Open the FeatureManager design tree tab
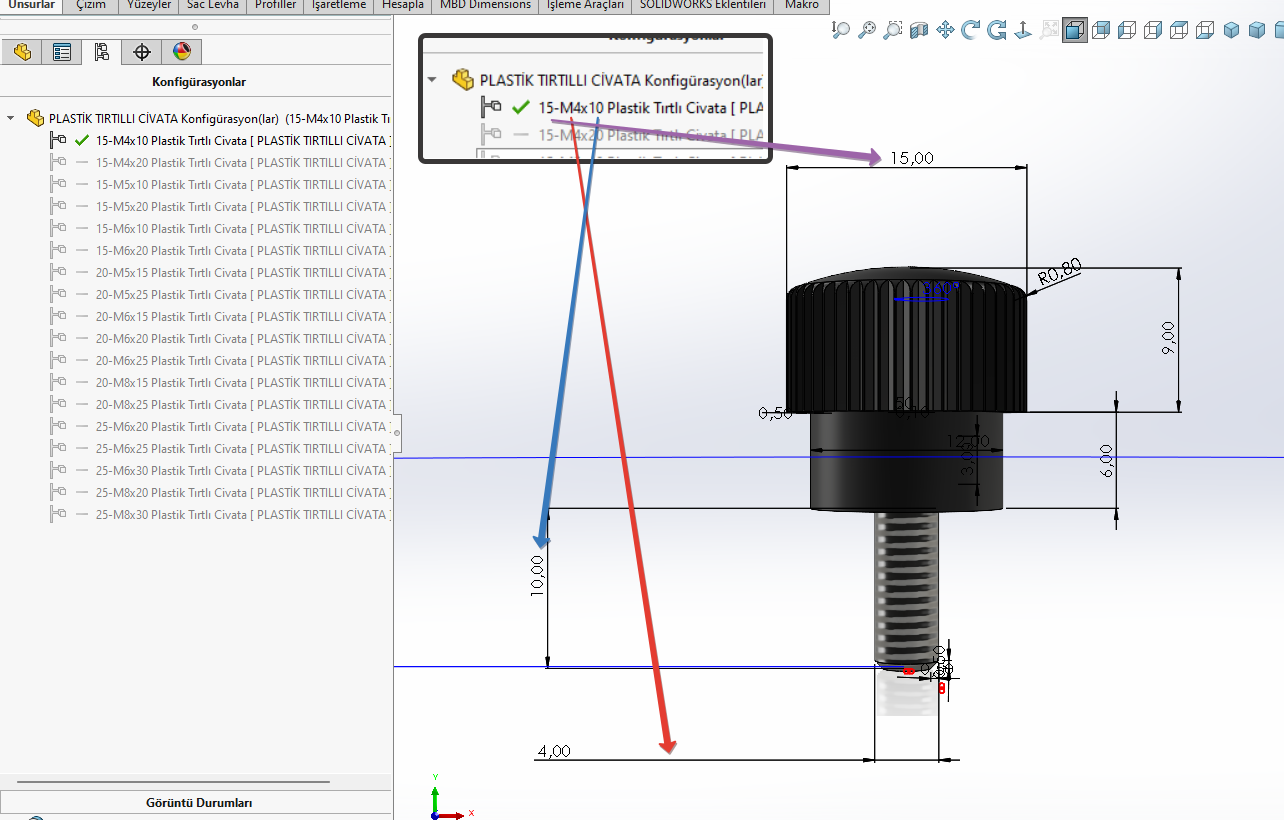The width and height of the screenshot is (1284, 820). click(21, 52)
